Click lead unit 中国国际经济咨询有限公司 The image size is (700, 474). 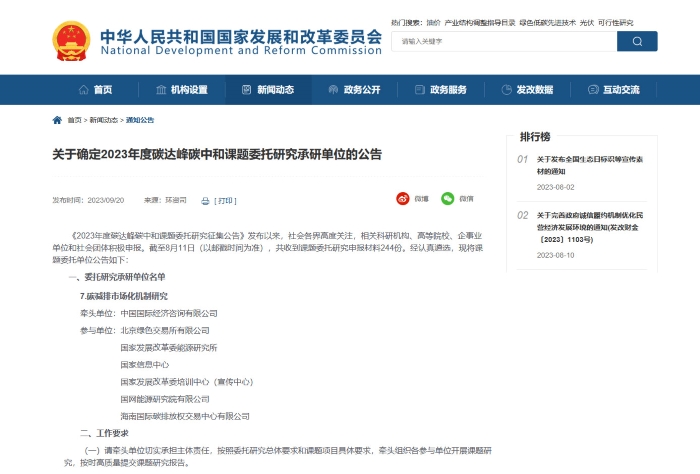point(169,313)
